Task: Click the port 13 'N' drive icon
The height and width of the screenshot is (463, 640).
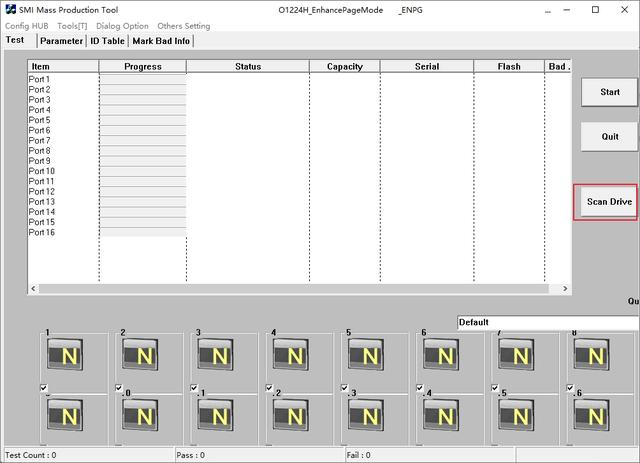Action: click(x=365, y=415)
